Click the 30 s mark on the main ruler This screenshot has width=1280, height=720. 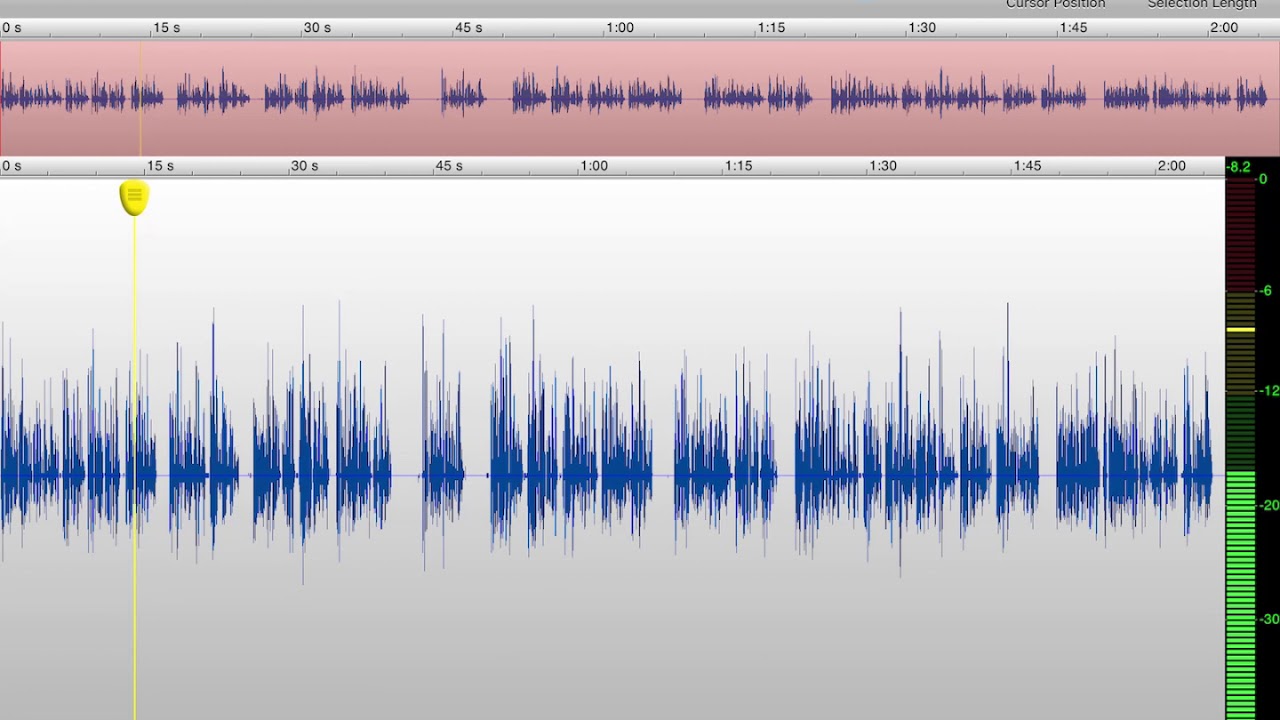(305, 166)
